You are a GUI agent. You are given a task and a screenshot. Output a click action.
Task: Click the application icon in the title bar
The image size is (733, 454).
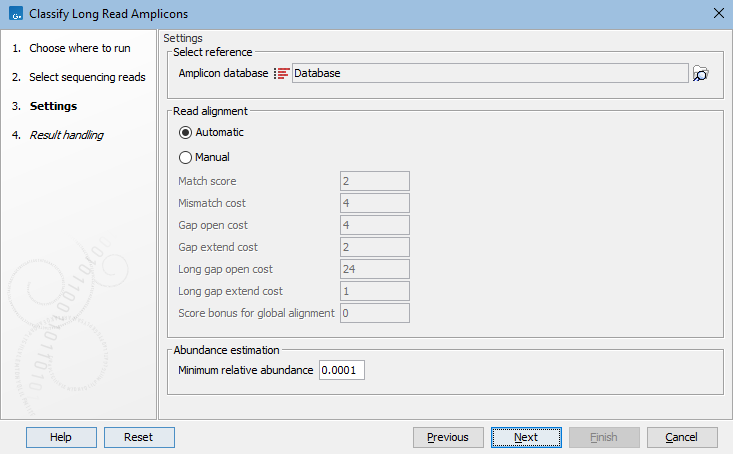(x=14, y=14)
